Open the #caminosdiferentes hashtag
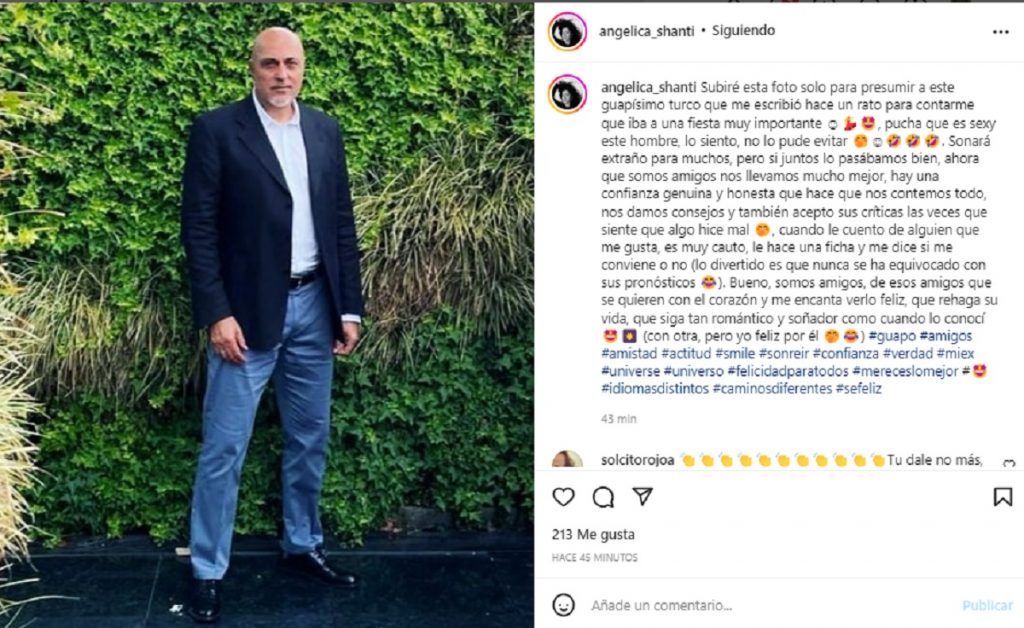 (x=772, y=388)
